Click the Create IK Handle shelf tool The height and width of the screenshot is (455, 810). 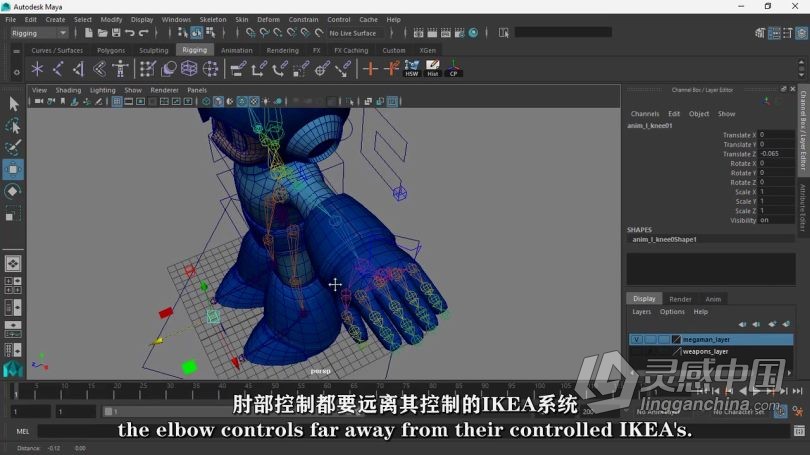79,69
